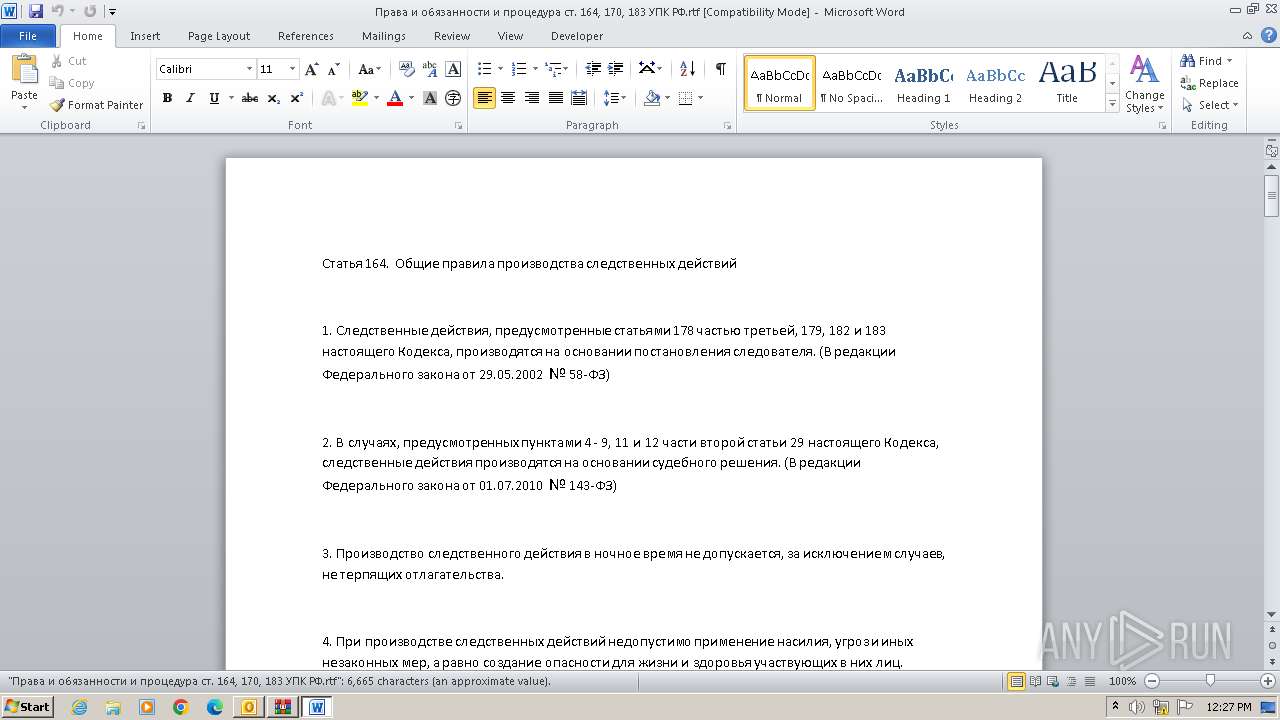Screen dimensions: 1280x720
Task: Click the zoom slider handle
Action: pos(1210,681)
